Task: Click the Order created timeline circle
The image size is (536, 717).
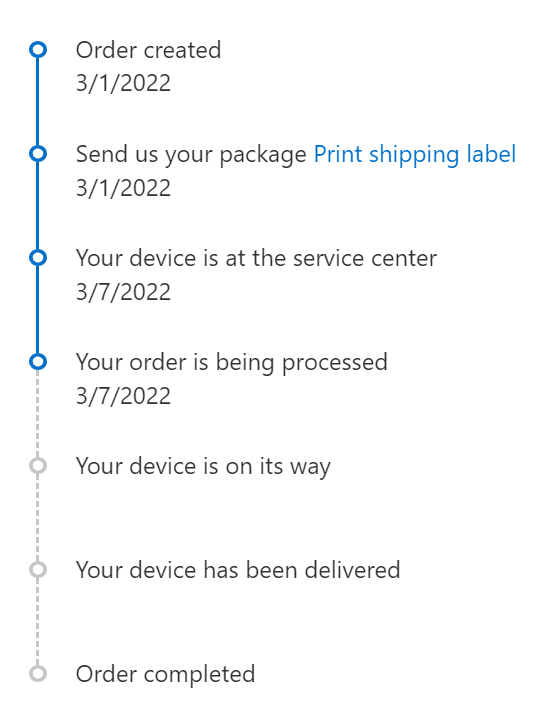Action: click(38, 49)
